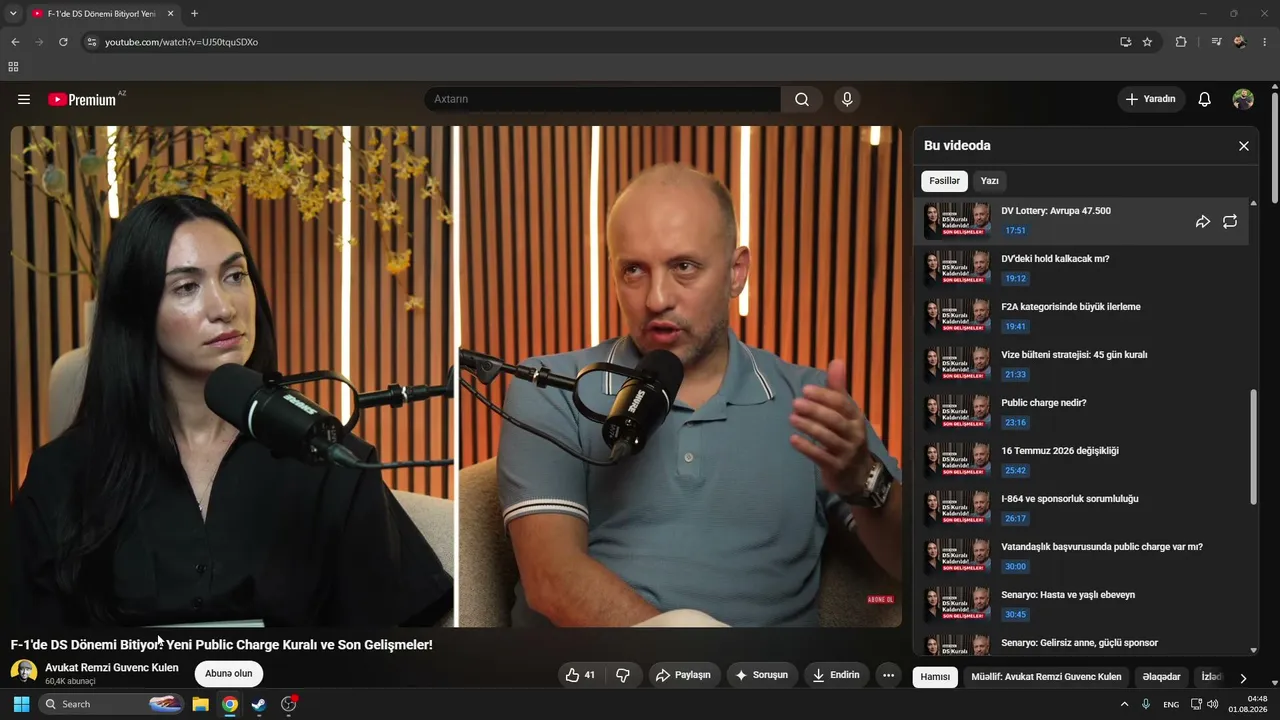Select the Hamısı filter chip
Image resolution: width=1280 pixels, height=720 pixels.
935,677
